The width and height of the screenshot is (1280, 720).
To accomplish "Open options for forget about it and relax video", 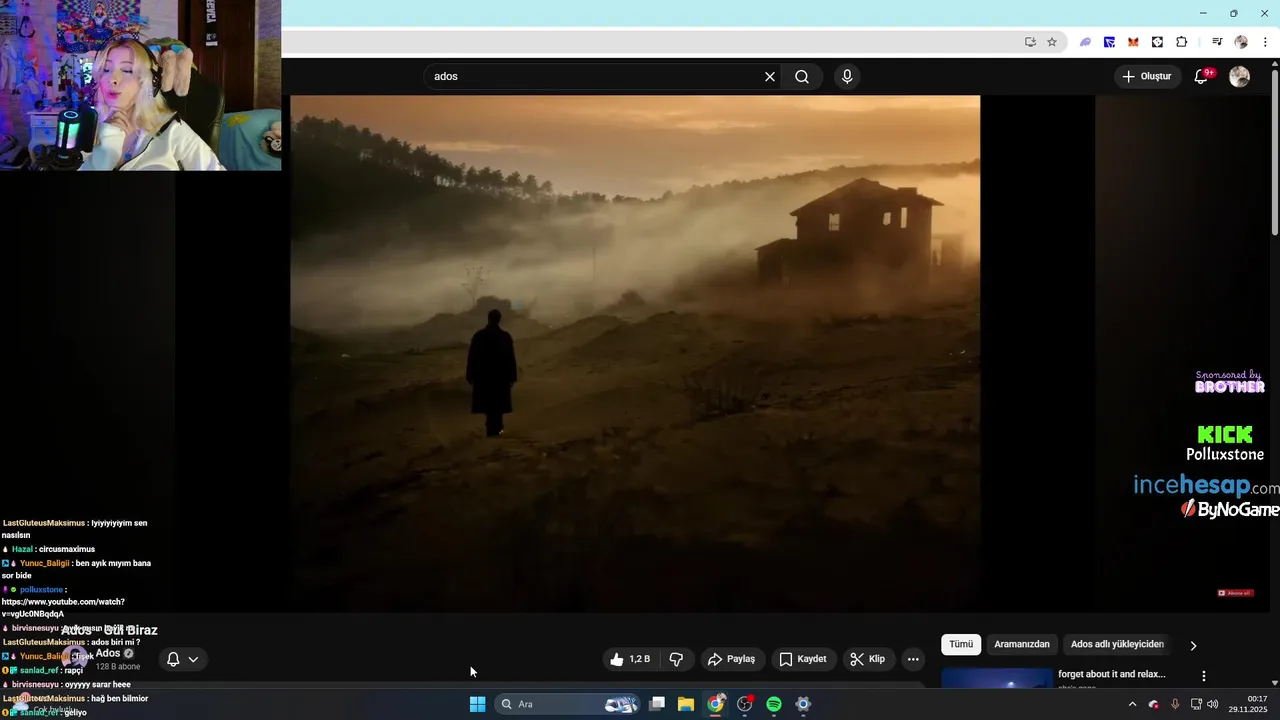I will tap(1204, 676).
